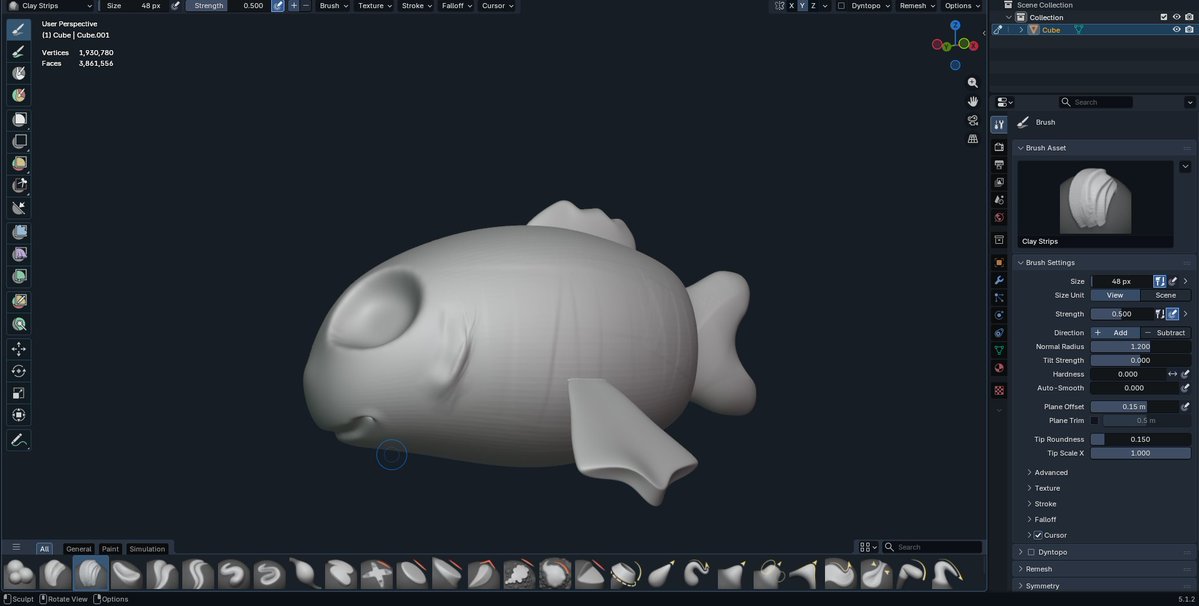Click blue Z axis on navigation gizmo
1199x606 pixels.
[x=955, y=25]
